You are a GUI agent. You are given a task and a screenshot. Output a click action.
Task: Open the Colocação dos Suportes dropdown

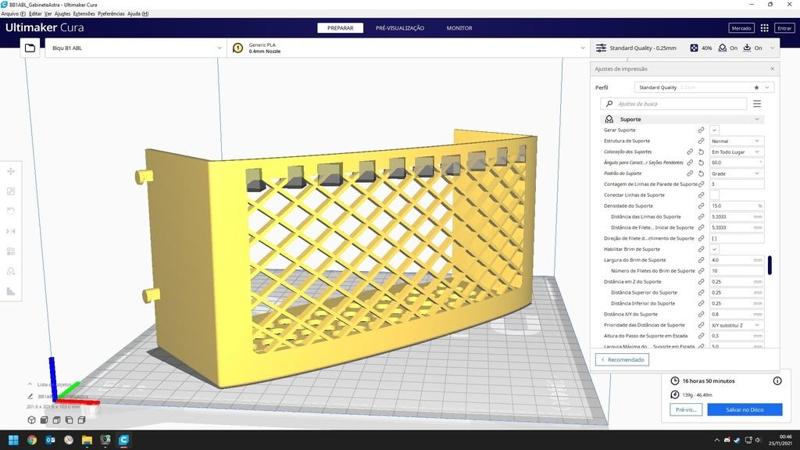click(736, 152)
